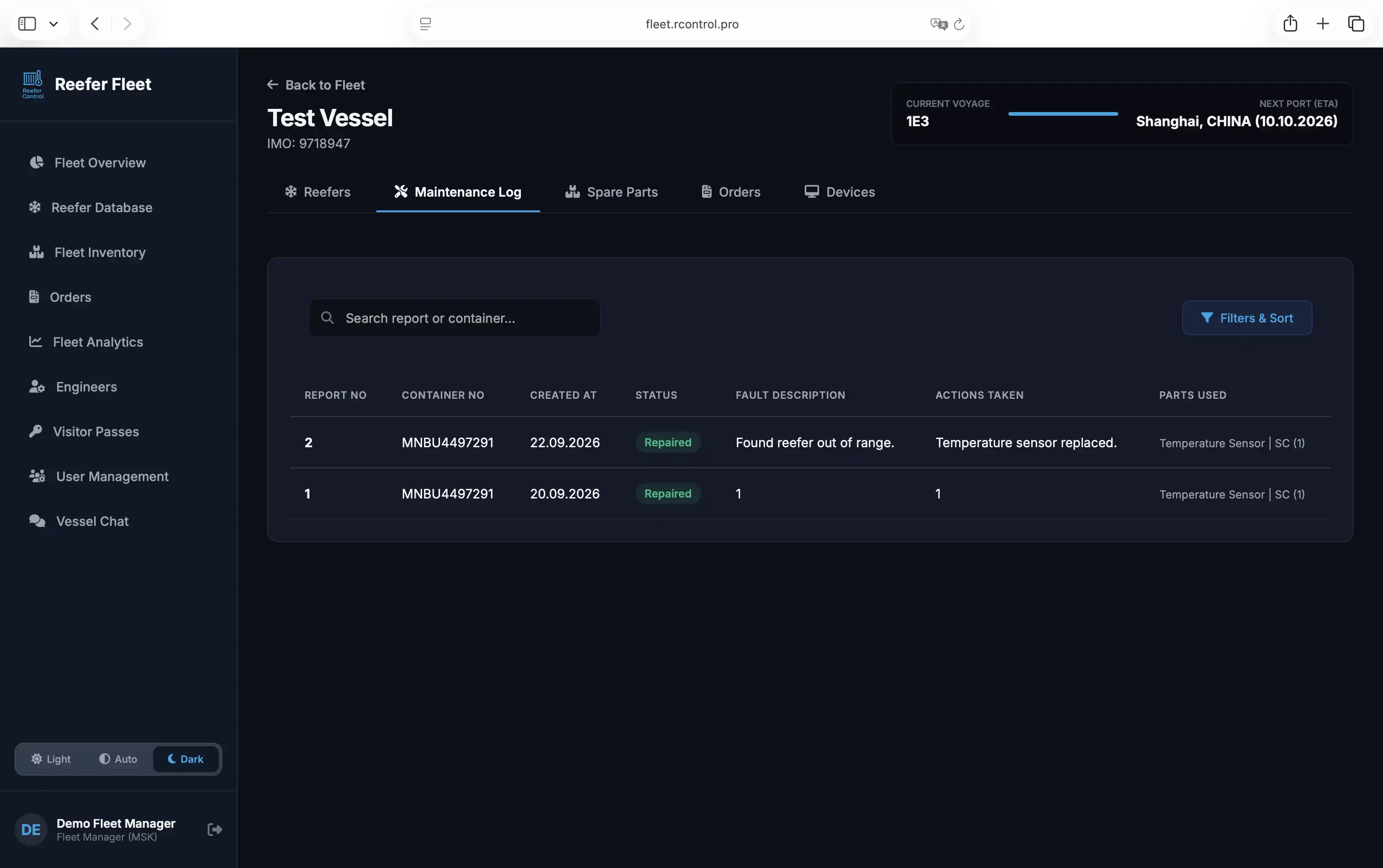Select the Dark theme option
The height and width of the screenshot is (868, 1383).
[185, 759]
